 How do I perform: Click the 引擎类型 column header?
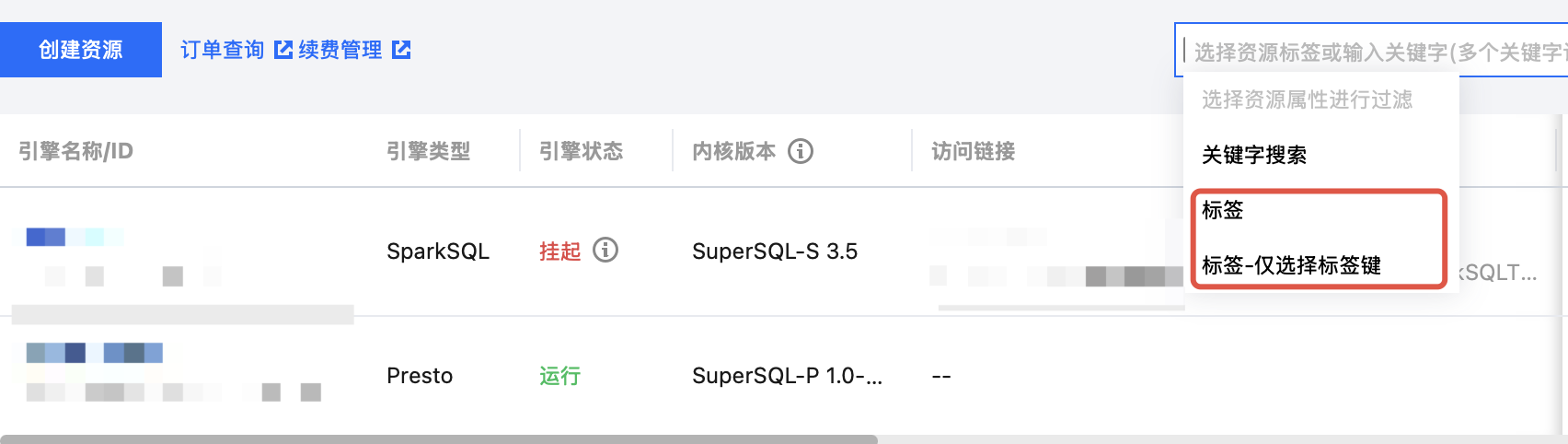tap(428, 151)
